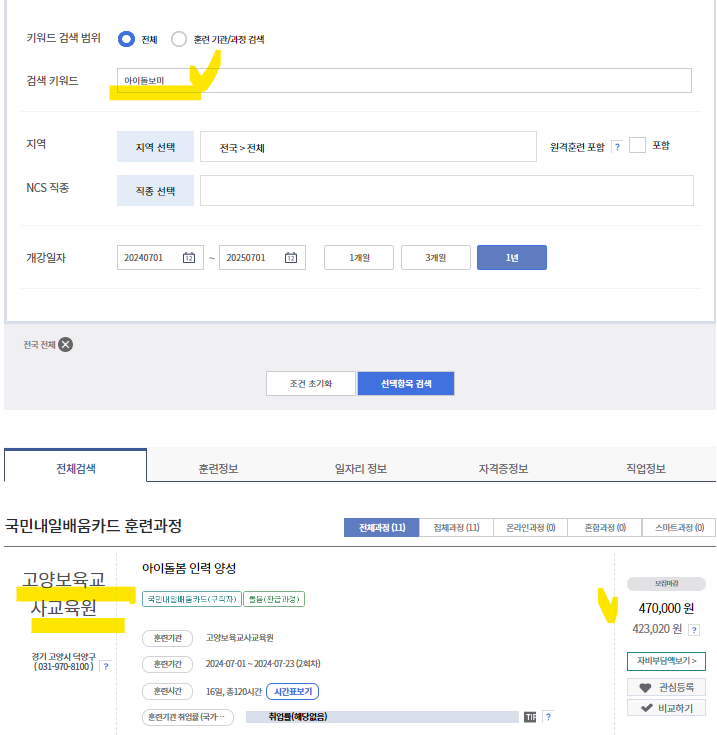This screenshot has width=717, height=735.
Task: Set the period to 1개월
Action: click(x=359, y=257)
